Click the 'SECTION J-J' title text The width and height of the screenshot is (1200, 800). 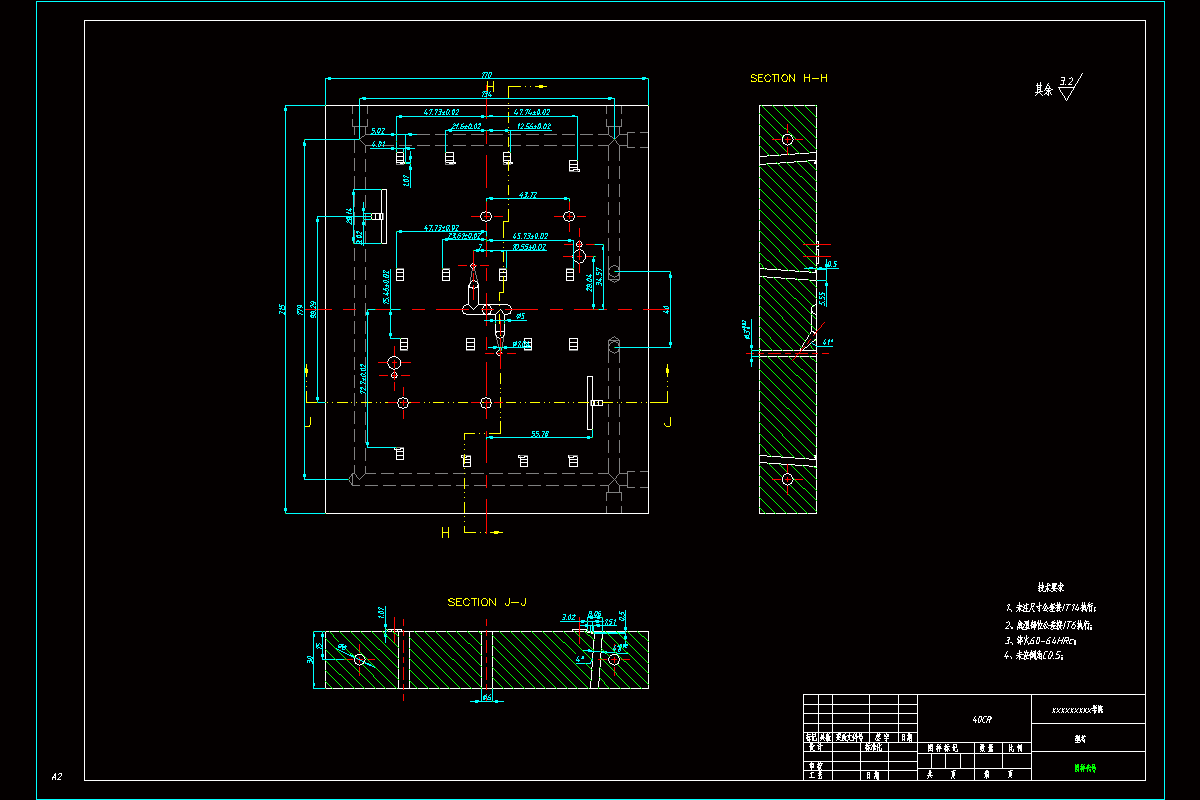tap(487, 602)
